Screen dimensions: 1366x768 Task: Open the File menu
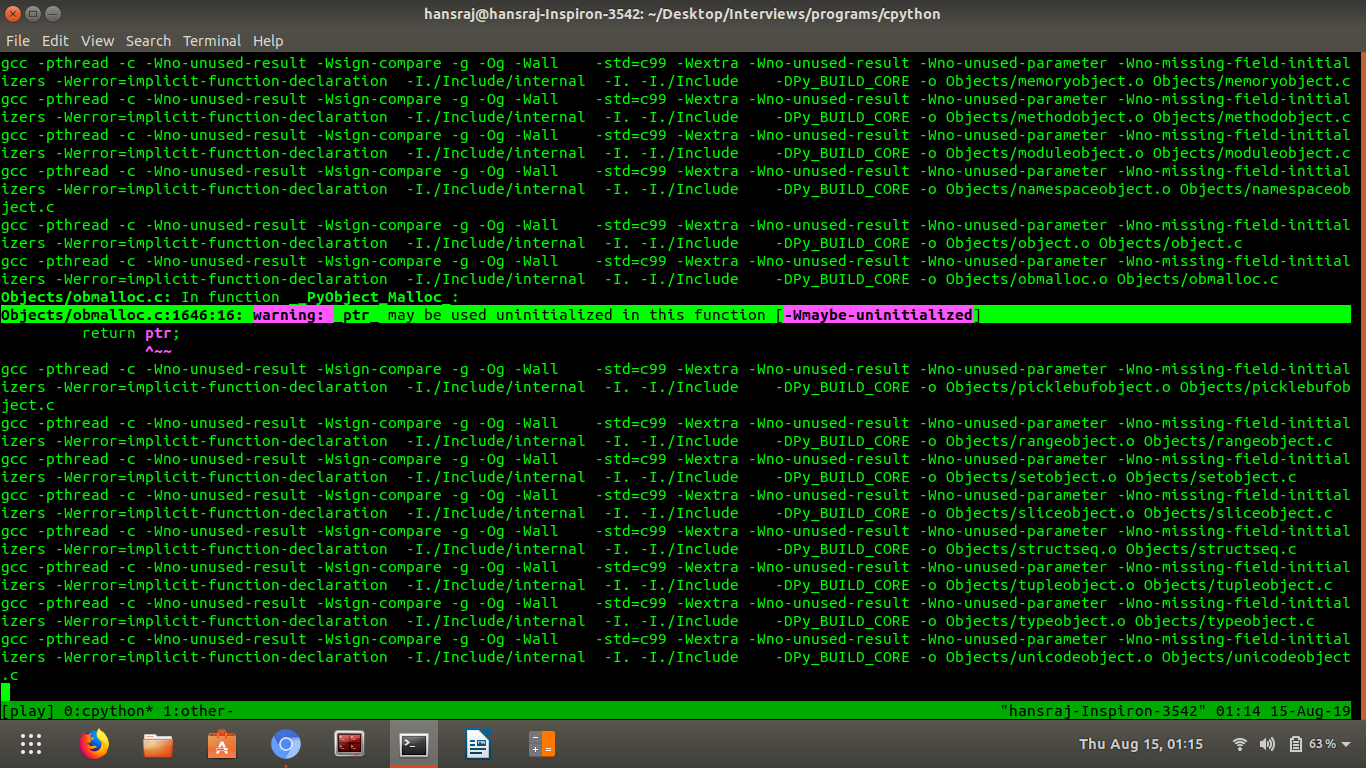point(18,41)
